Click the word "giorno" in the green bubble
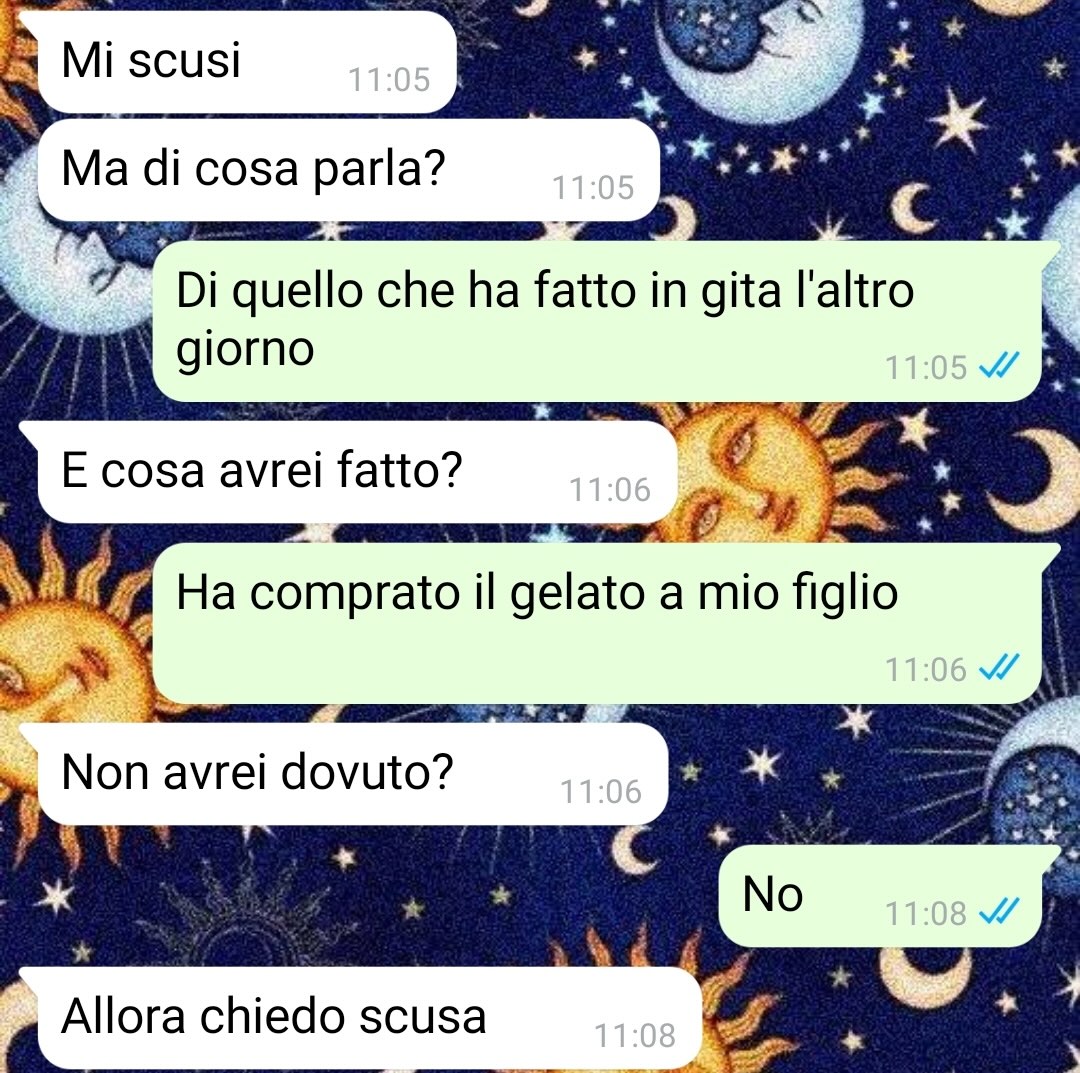Viewport: 1080px width, 1073px height. pyautogui.click(x=245, y=350)
